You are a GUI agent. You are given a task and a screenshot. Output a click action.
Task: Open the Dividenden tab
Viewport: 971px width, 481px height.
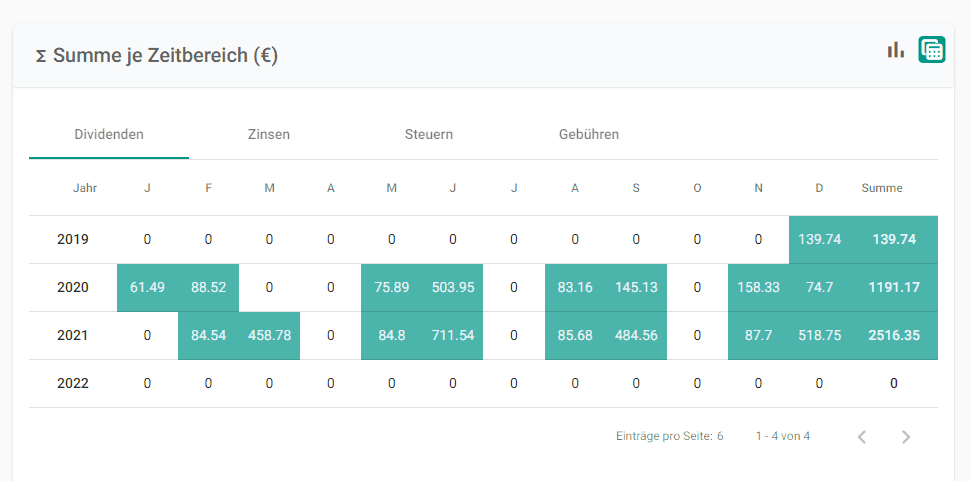[109, 134]
